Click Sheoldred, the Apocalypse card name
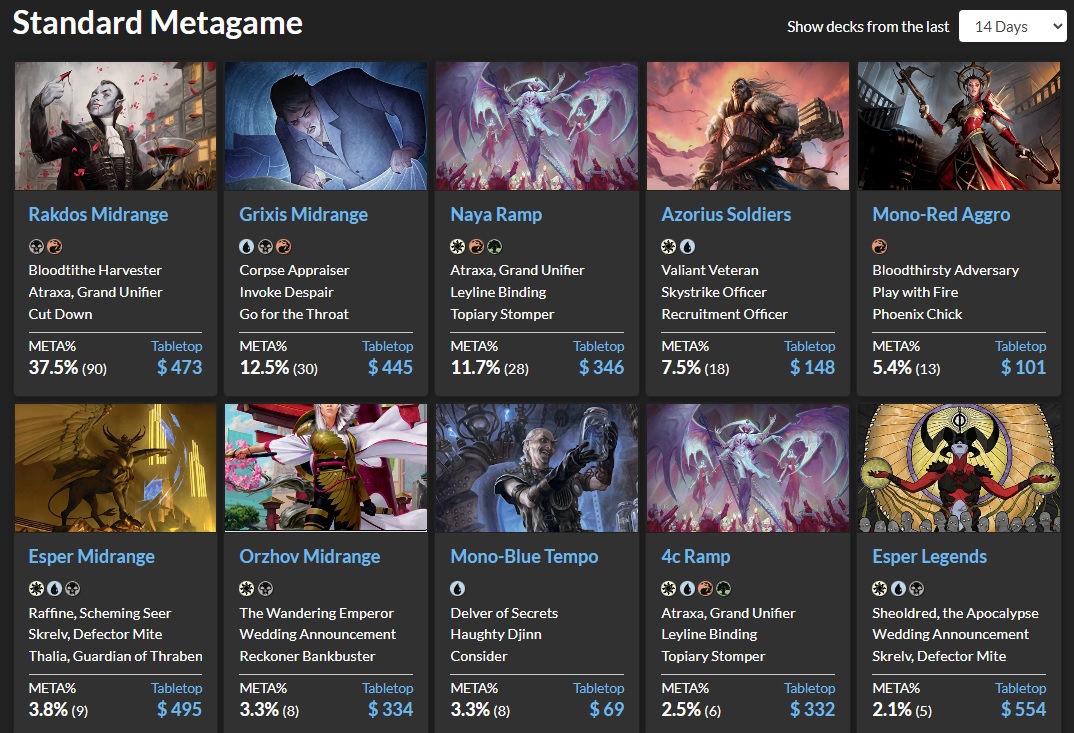This screenshot has height=733, width=1074. (x=955, y=613)
